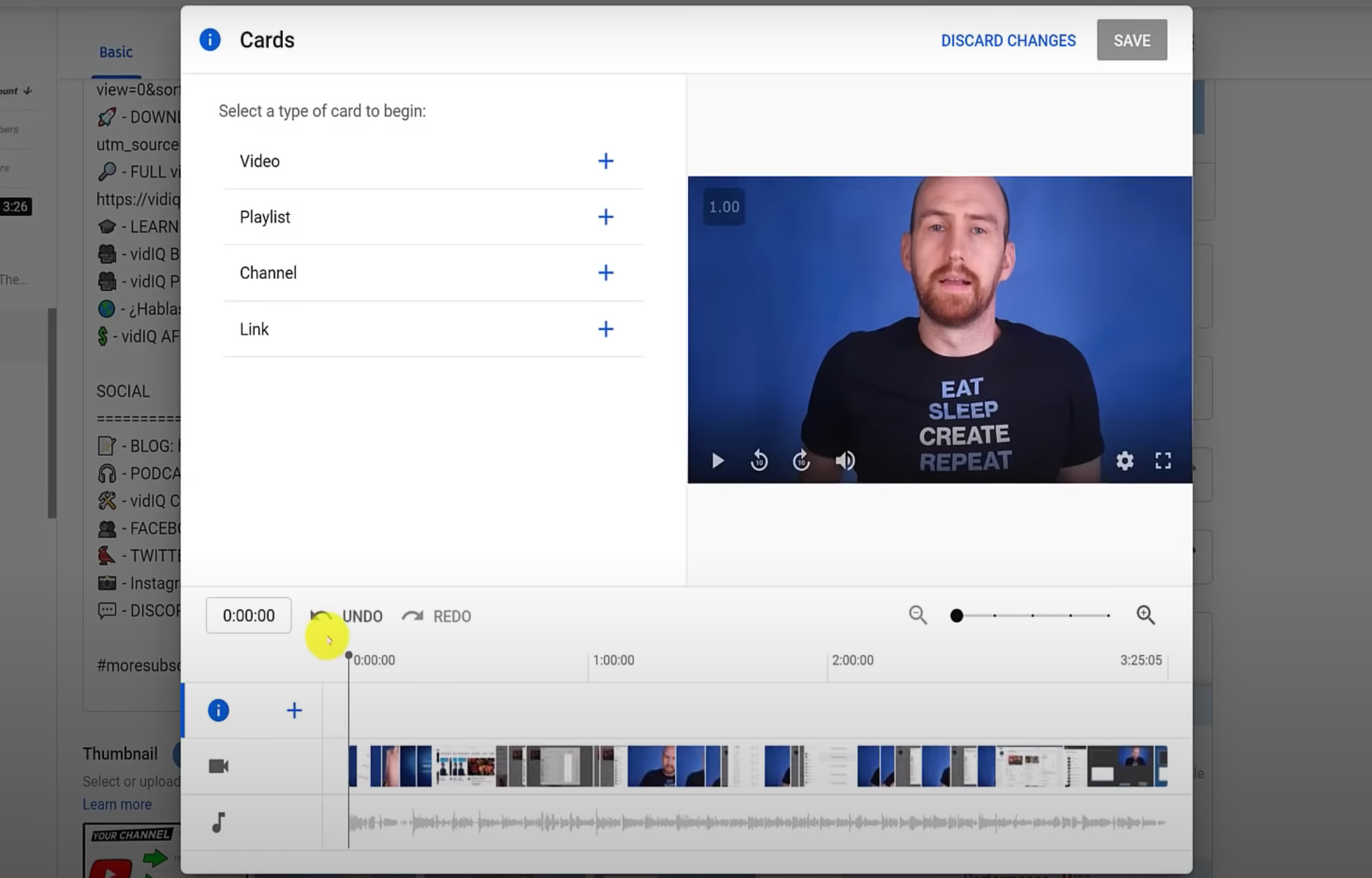Click Discard Changes

(1008, 41)
